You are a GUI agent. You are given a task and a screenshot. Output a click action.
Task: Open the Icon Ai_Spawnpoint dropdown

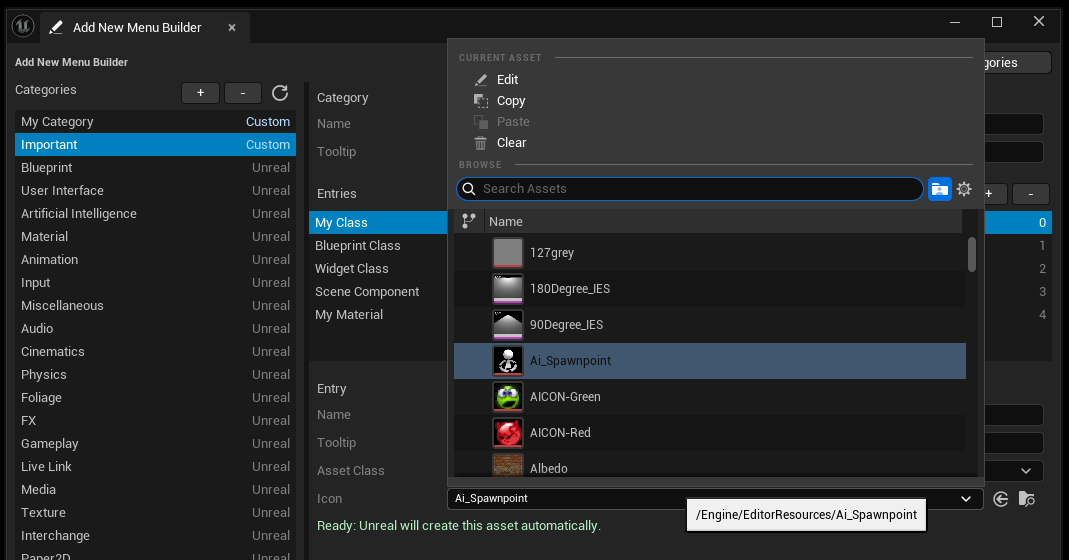tap(715, 499)
